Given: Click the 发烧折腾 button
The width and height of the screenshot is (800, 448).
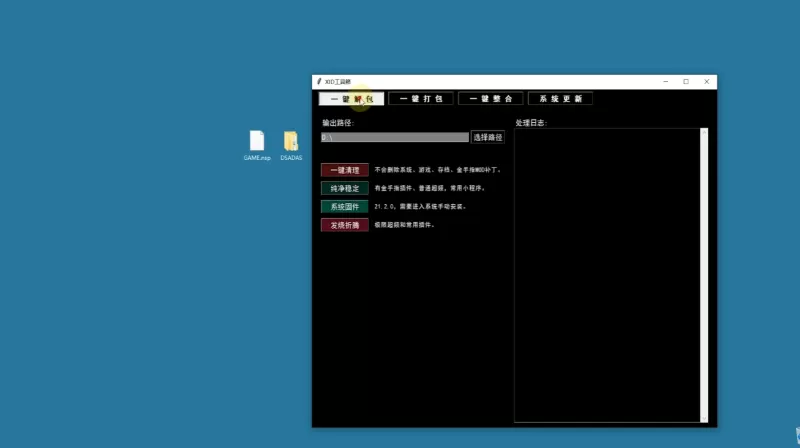Looking at the screenshot, I should click(345, 225).
